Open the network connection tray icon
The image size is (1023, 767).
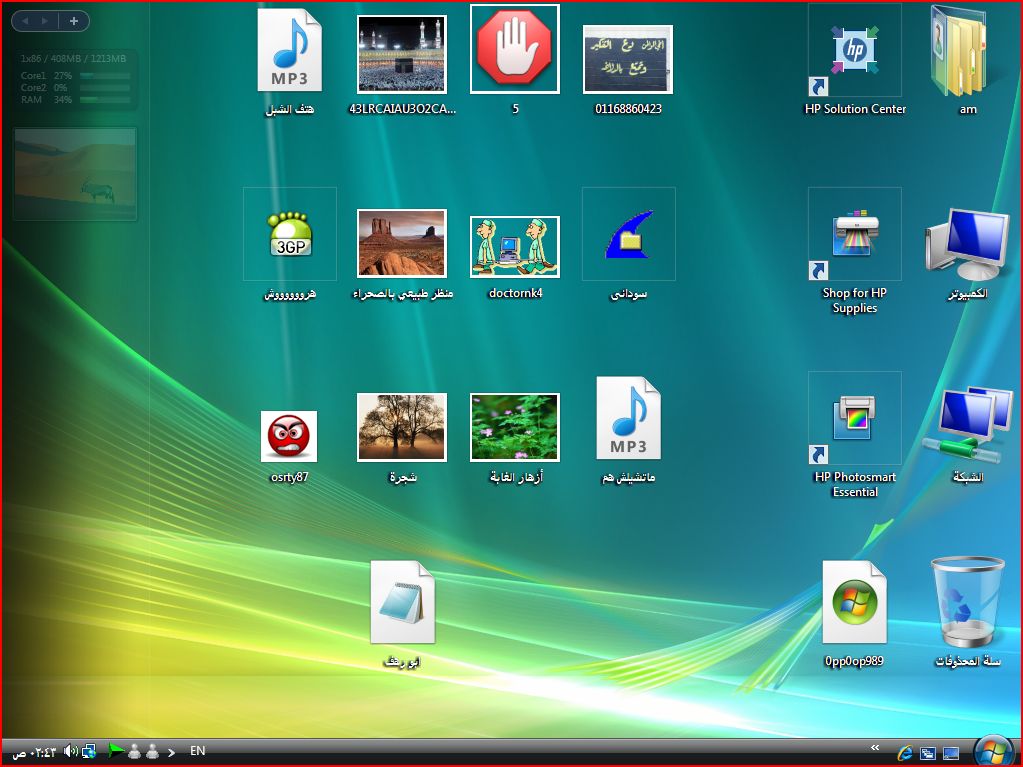pos(89,751)
